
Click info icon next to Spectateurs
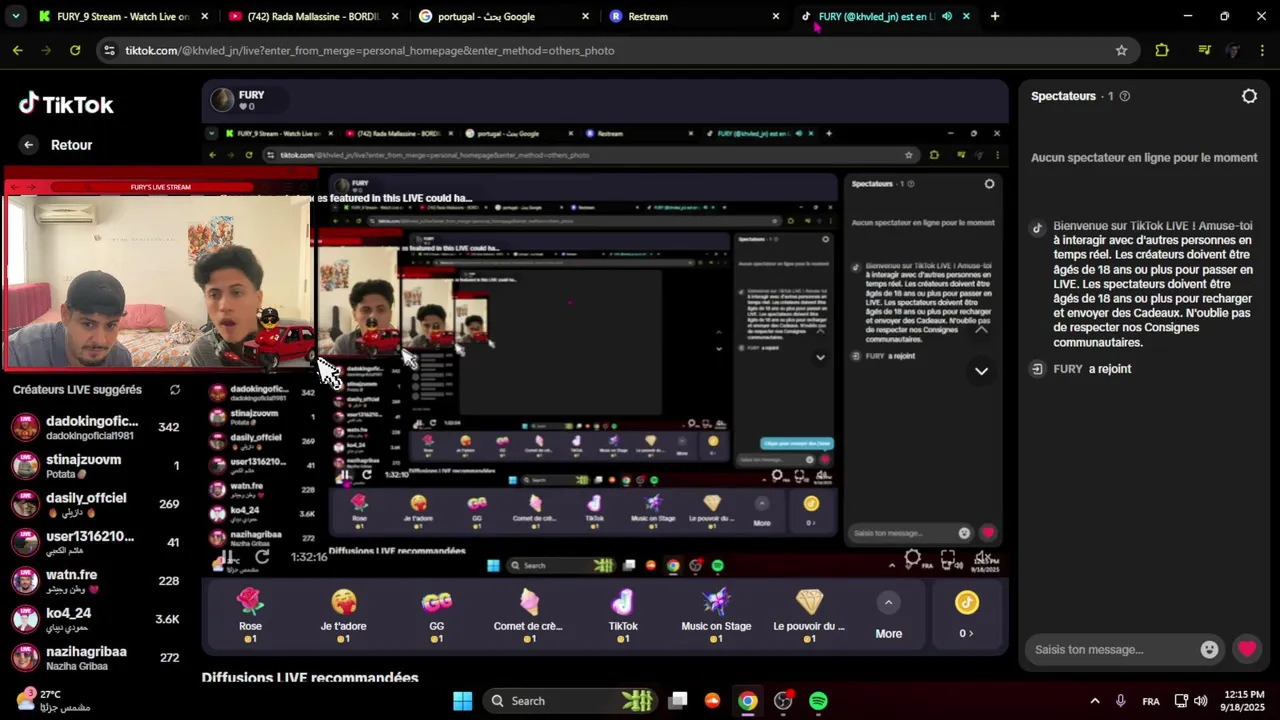point(1125,96)
